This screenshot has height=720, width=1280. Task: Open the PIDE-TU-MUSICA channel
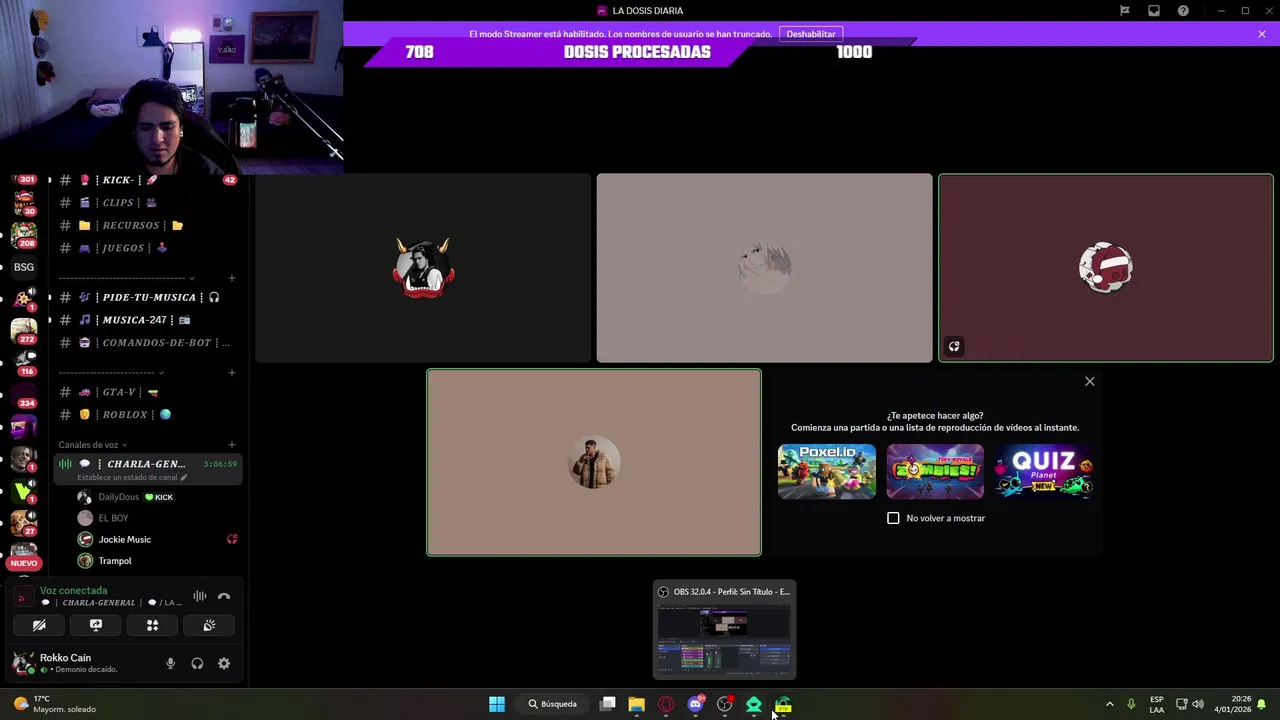pos(146,297)
